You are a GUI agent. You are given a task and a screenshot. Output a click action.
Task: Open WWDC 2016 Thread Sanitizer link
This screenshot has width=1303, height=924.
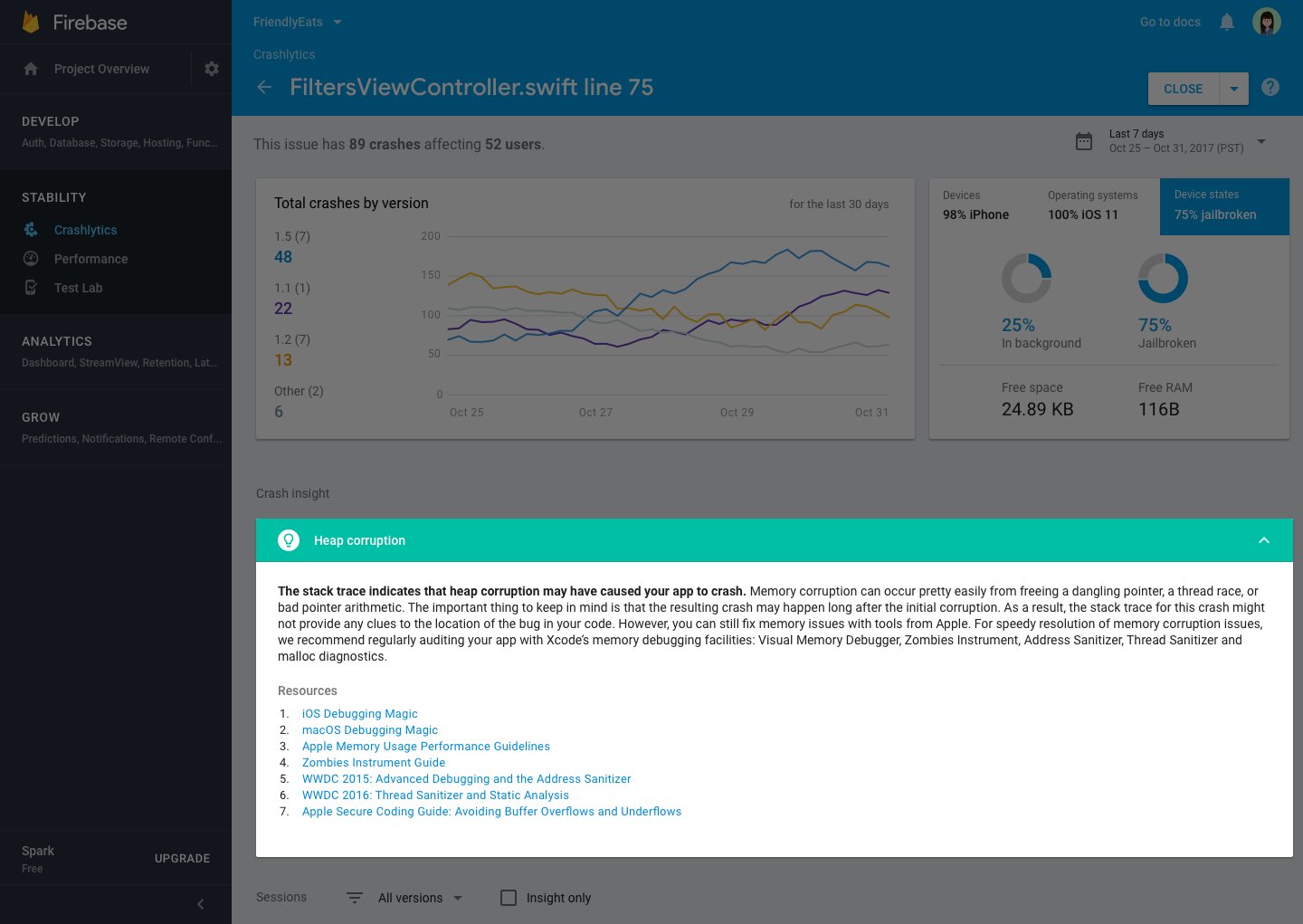(435, 795)
